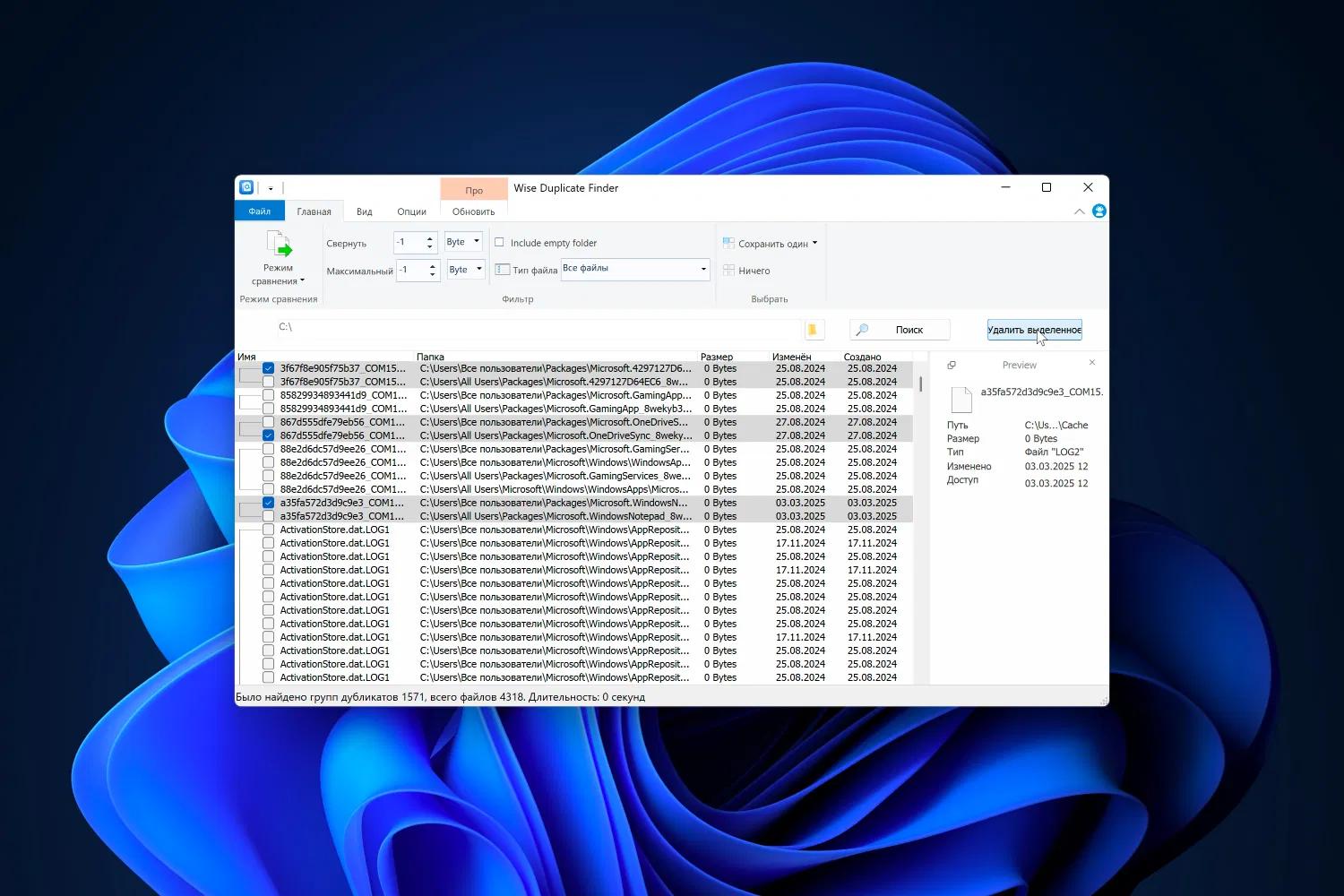Image resolution: width=1344 pixels, height=896 pixels.
Task: Click the Поиск search button
Action: point(899,329)
